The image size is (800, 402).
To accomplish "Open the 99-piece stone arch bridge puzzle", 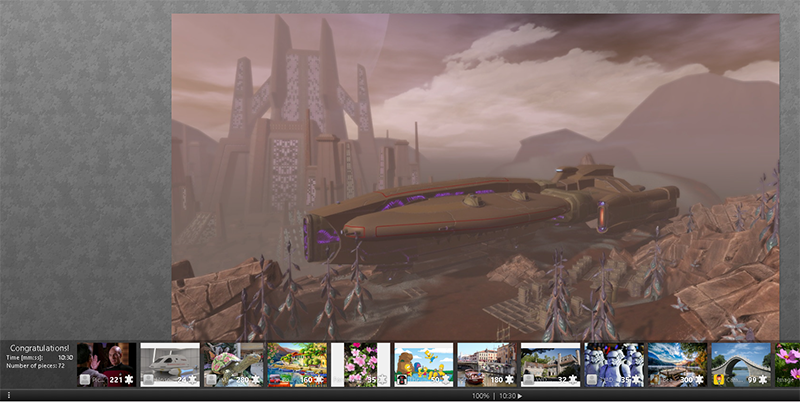I will tap(741, 364).
